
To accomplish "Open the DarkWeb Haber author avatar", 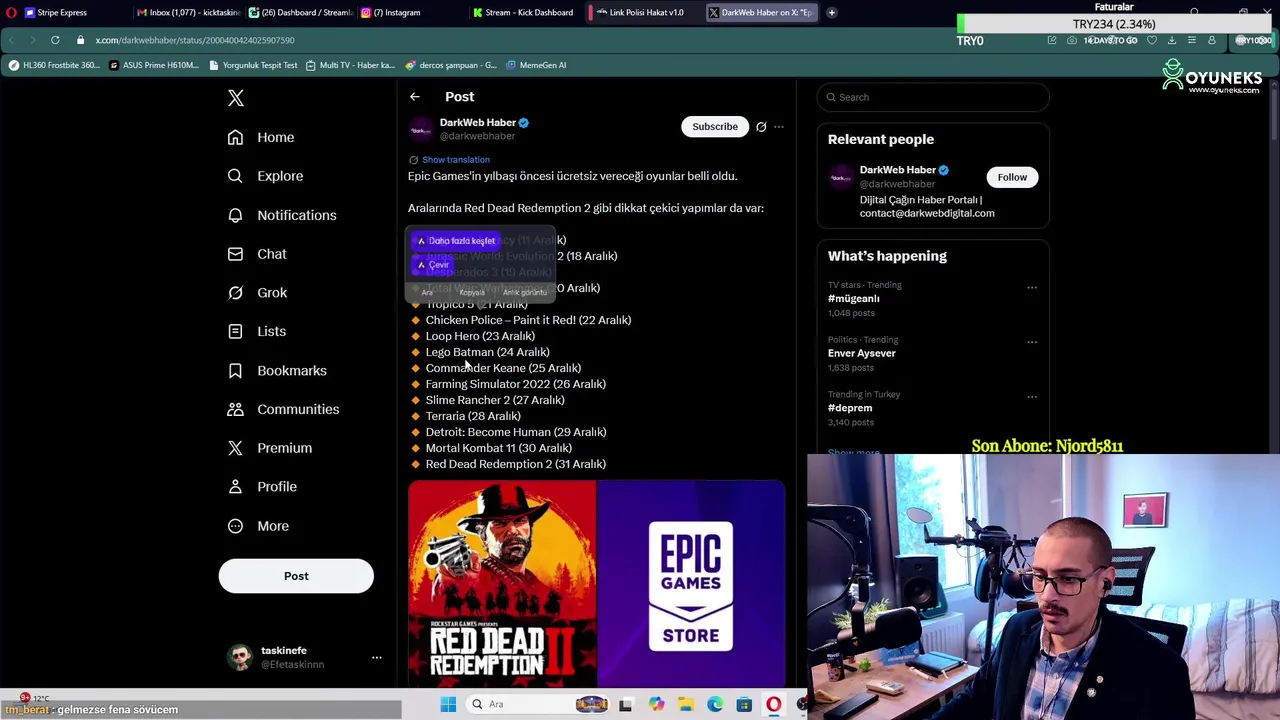I will (x=421, y=130).
